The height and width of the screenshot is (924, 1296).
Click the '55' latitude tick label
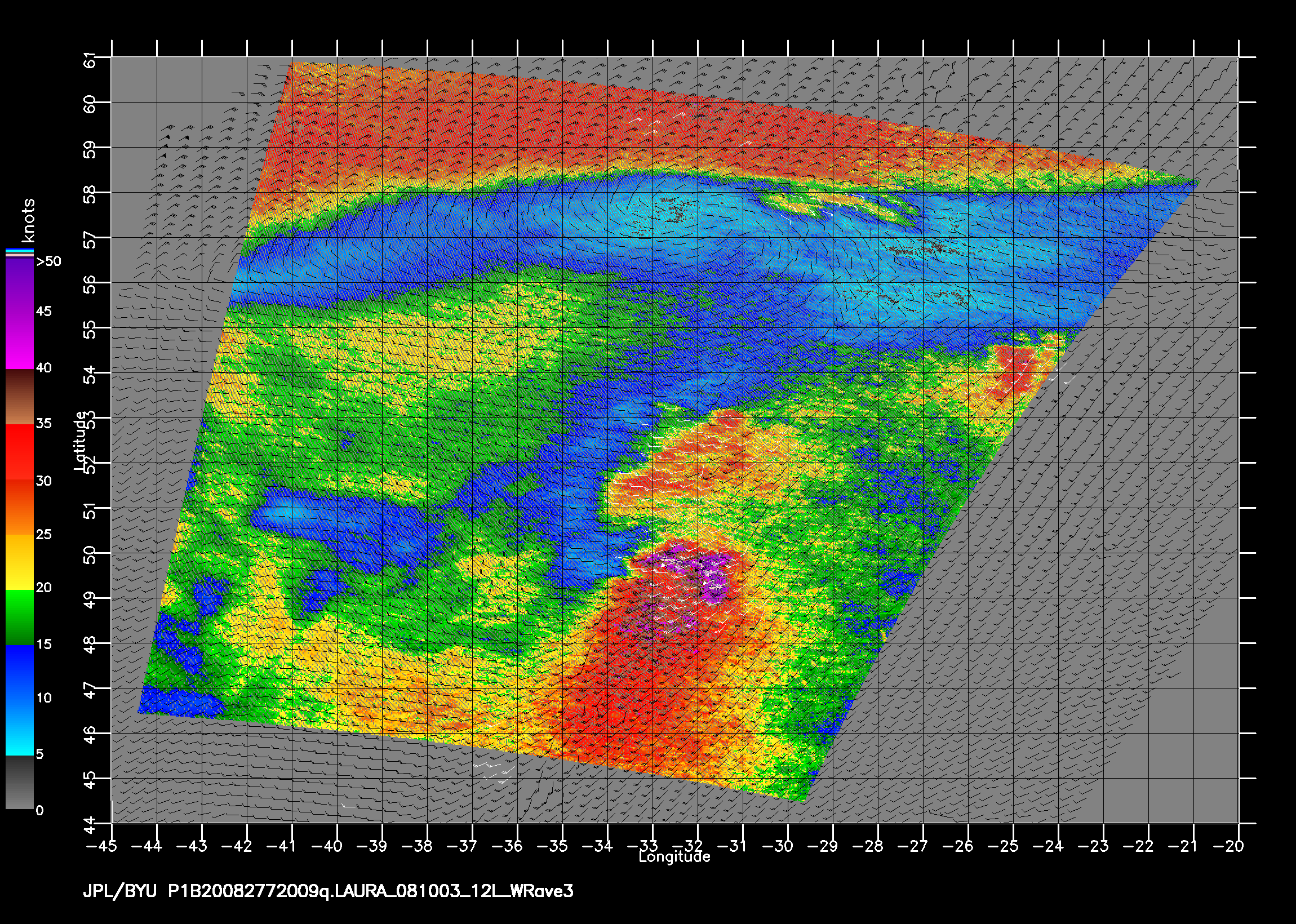(x=90, y=330)
